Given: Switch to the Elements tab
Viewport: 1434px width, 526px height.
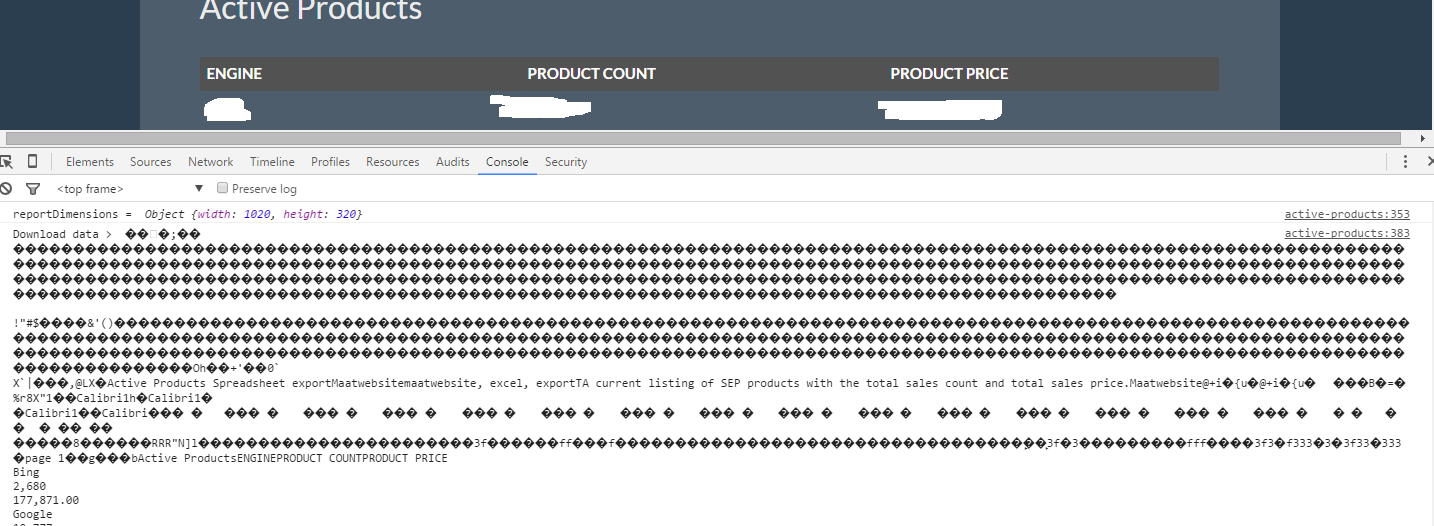Looking at the screenshot, I should [x=90, y=162].
